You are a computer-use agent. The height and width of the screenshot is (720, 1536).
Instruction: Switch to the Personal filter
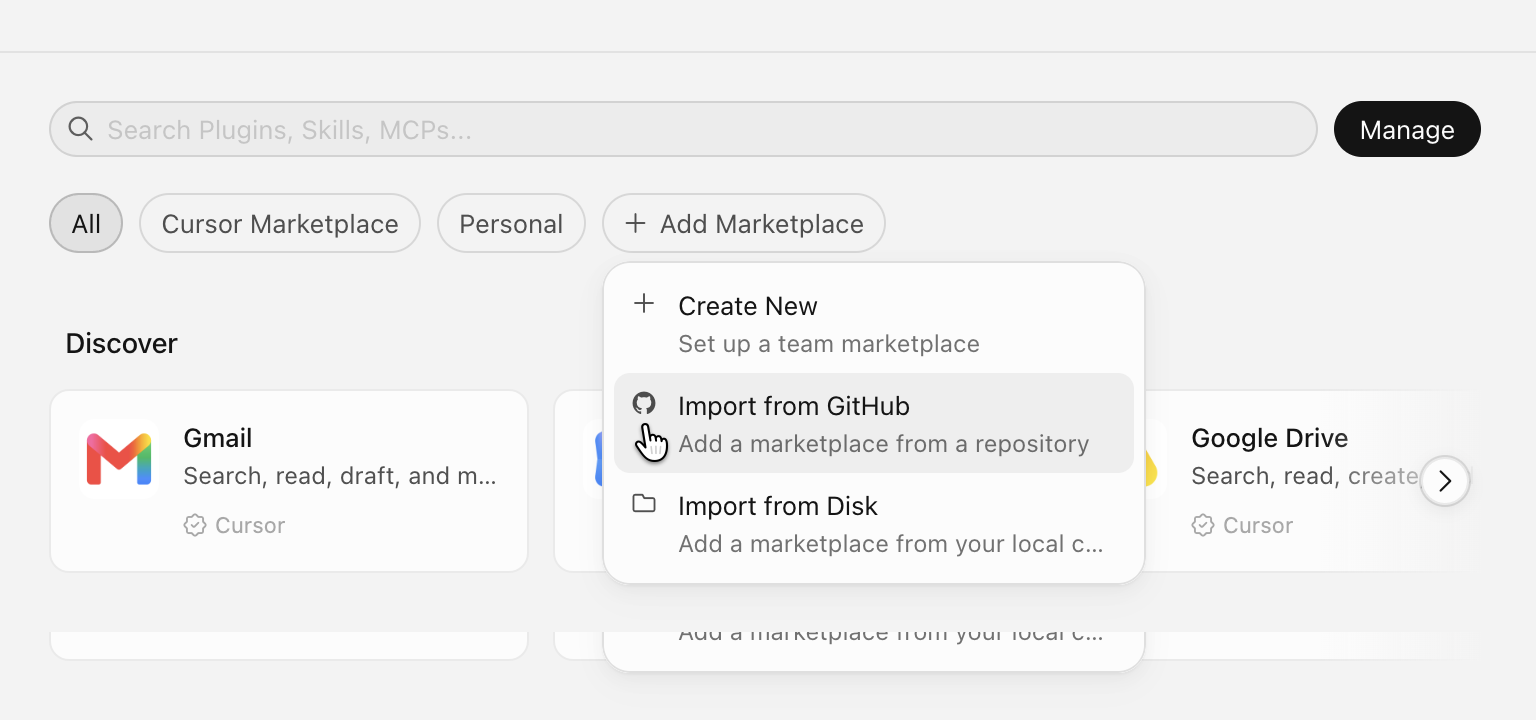(511, 223)
